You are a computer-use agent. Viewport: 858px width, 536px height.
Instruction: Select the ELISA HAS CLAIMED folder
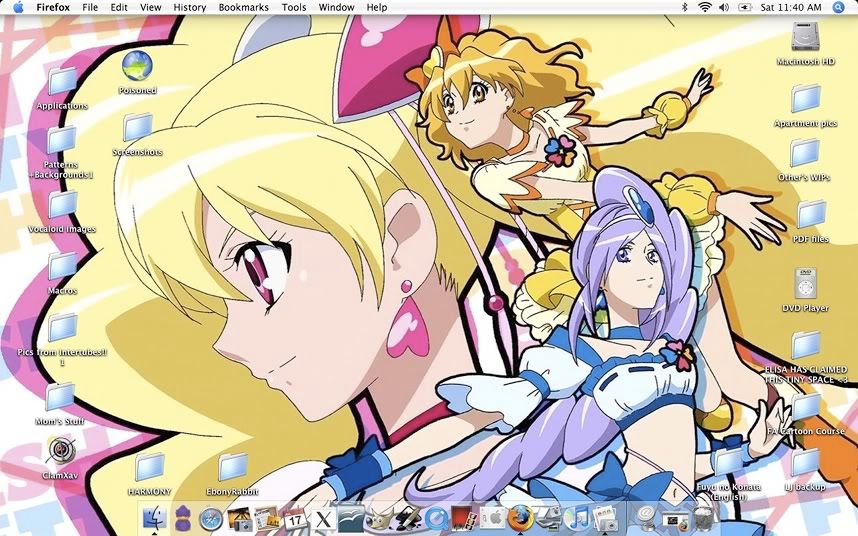tap(805, 357)
